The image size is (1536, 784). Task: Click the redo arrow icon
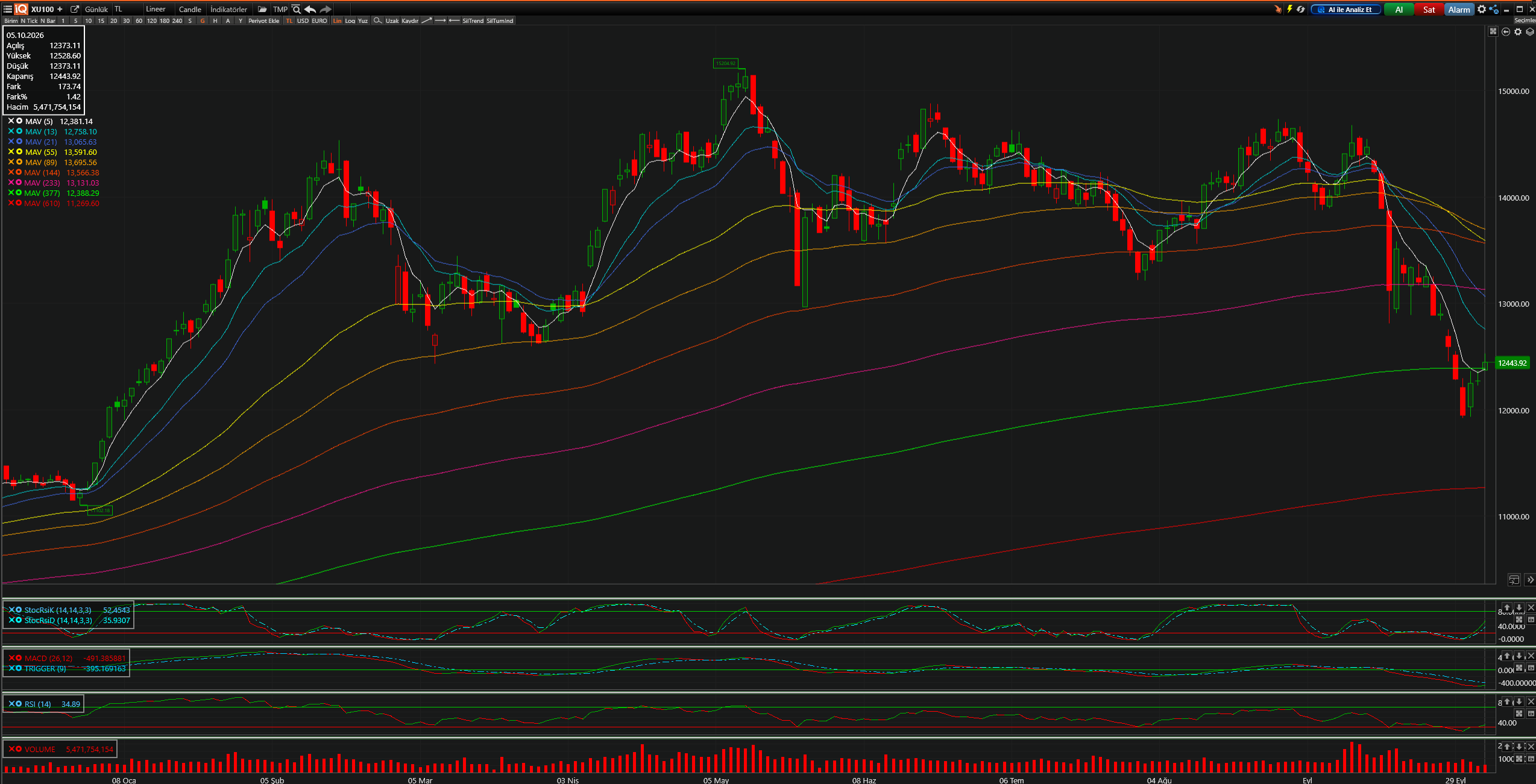[326, 9]
